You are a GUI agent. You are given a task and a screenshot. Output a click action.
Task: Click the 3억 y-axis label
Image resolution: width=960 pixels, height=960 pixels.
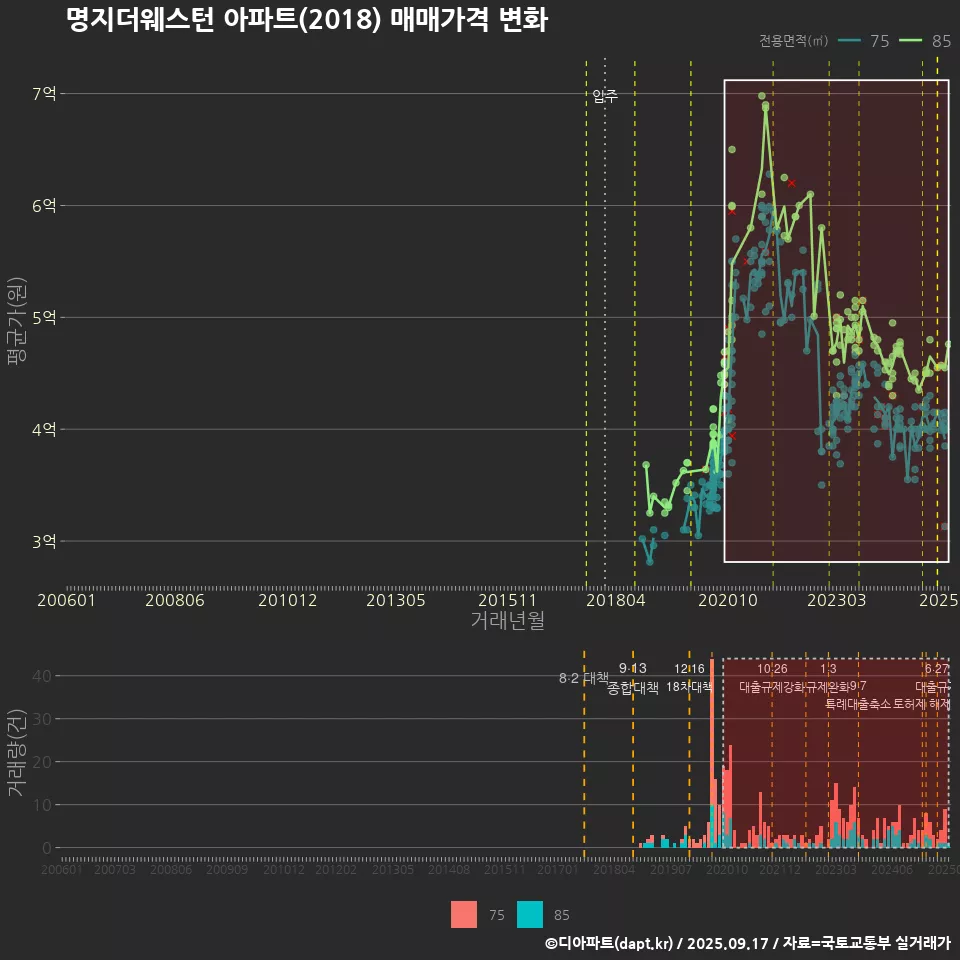(x=44, y=541)
